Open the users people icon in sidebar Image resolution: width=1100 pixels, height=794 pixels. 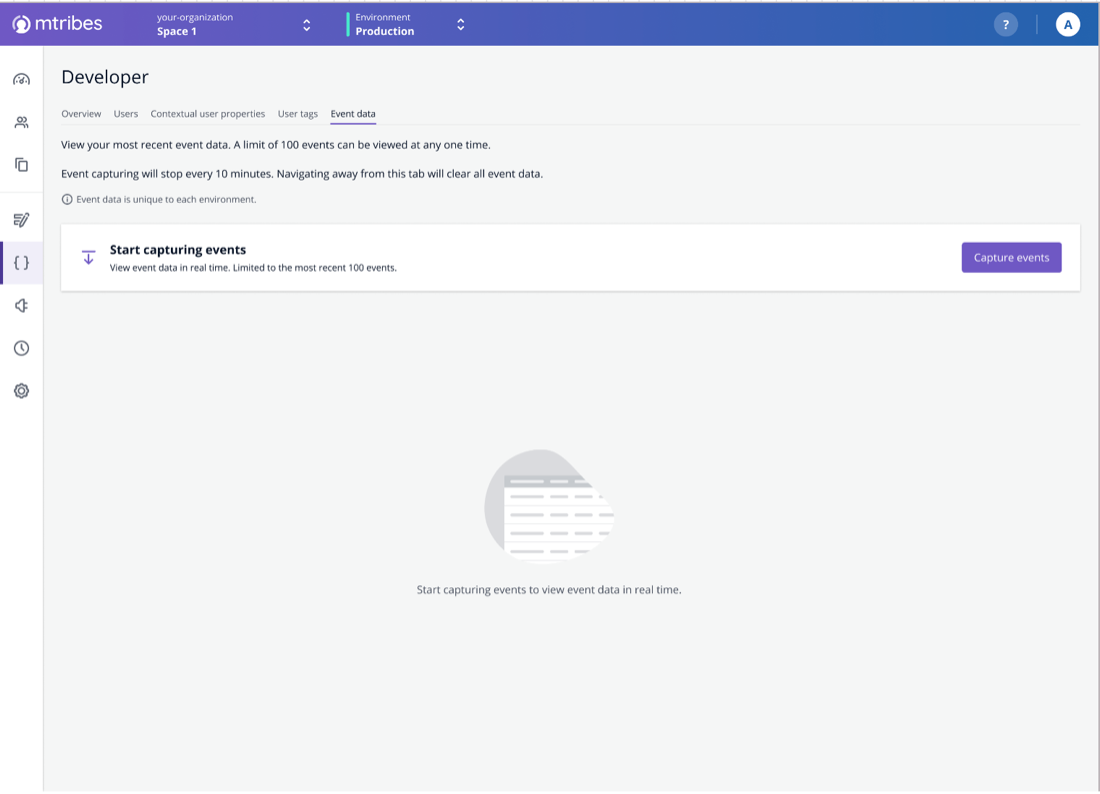(22, 122)
